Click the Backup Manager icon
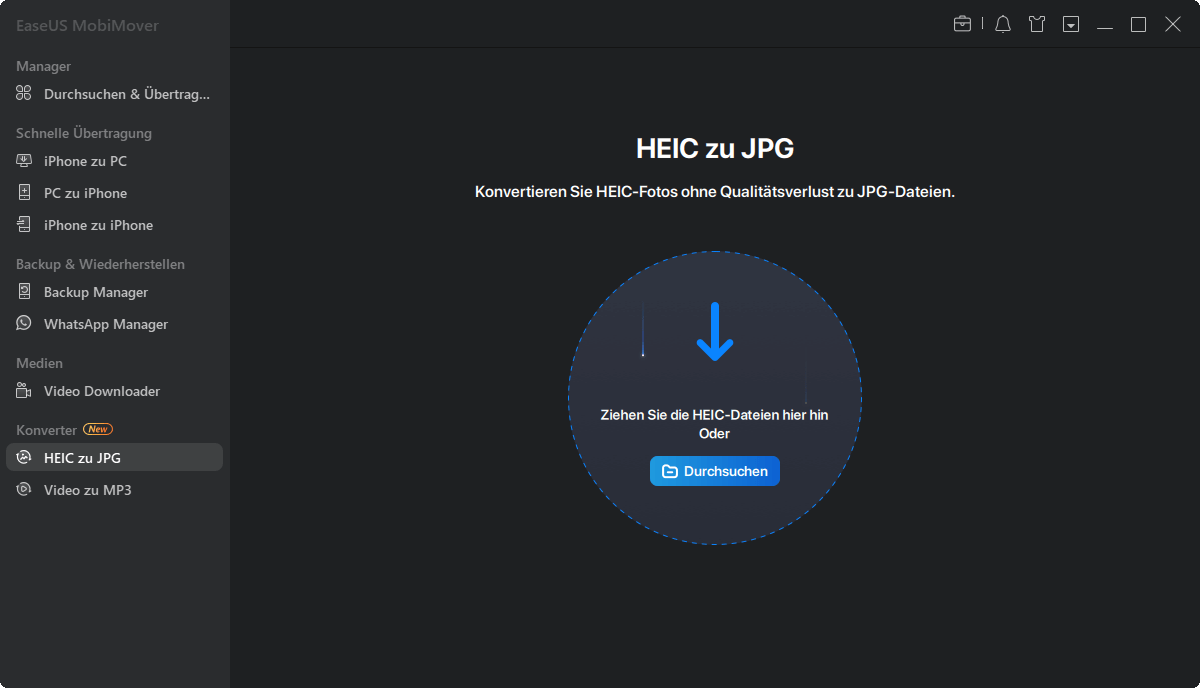 click(24, 292)
